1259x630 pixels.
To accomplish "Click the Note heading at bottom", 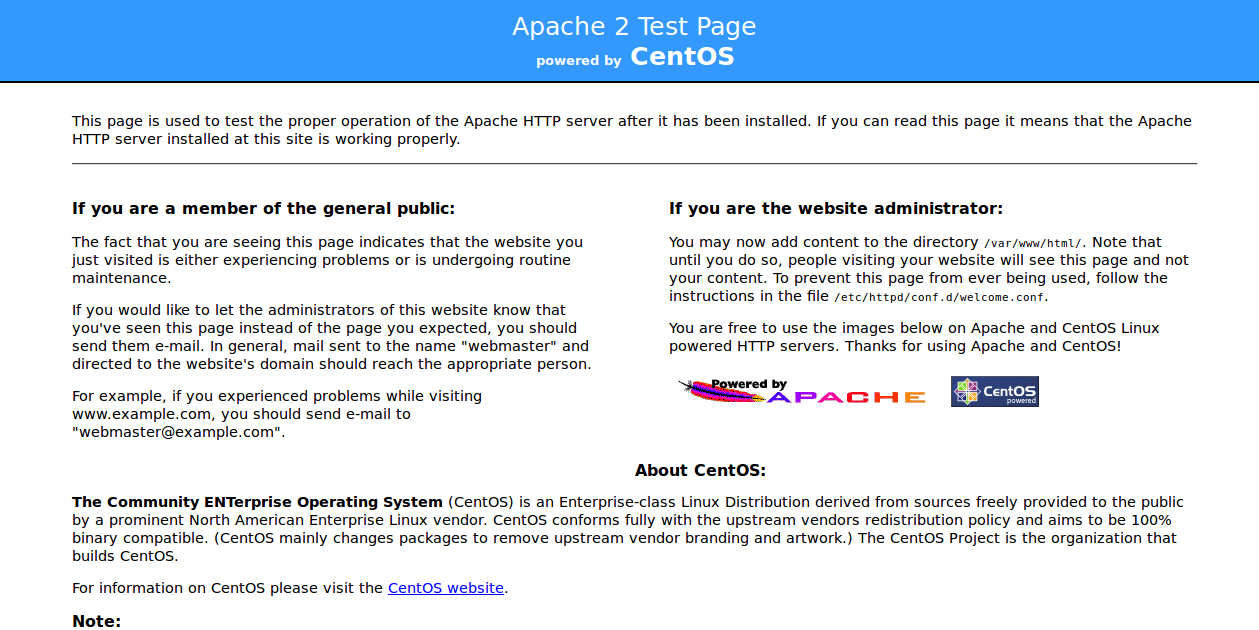I will coord(96,621).
